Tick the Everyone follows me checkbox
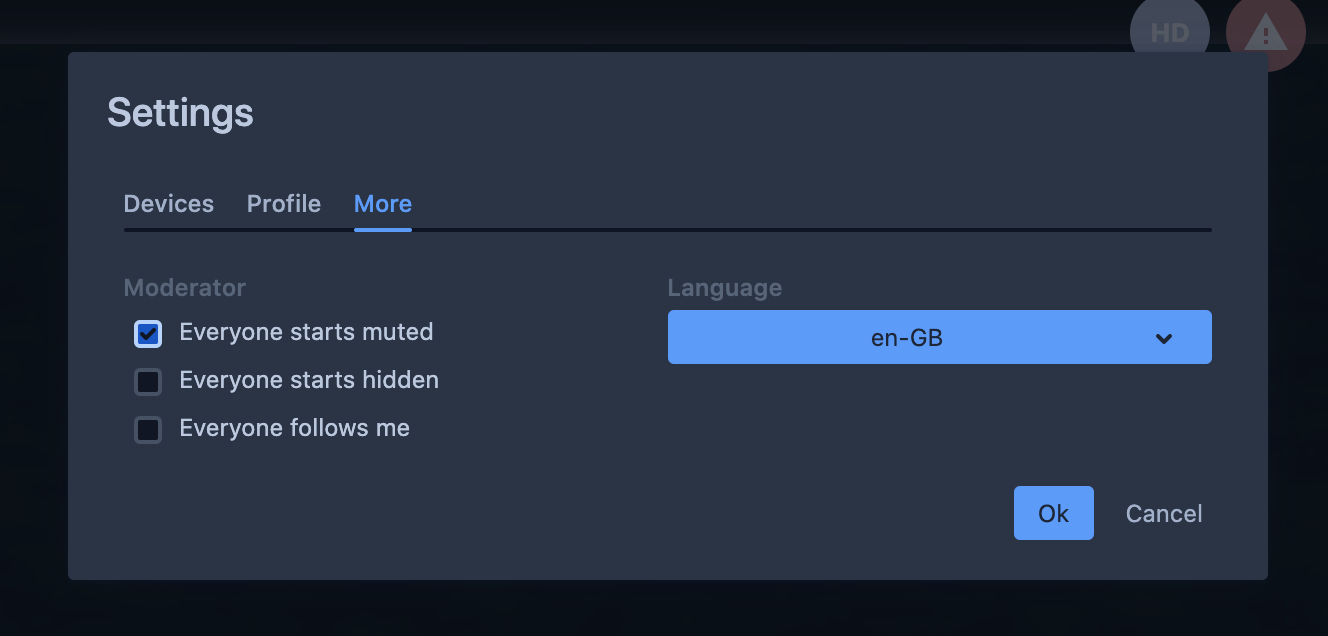 coord(148,429)
